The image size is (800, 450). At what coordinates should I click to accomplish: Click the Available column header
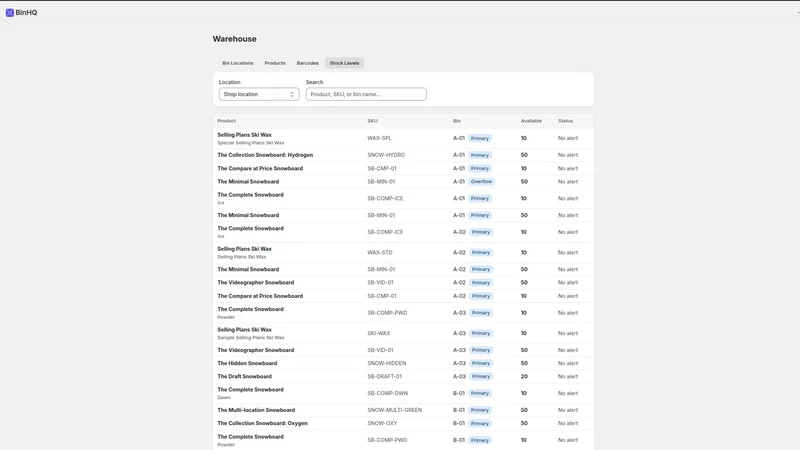tap(531, 121)
